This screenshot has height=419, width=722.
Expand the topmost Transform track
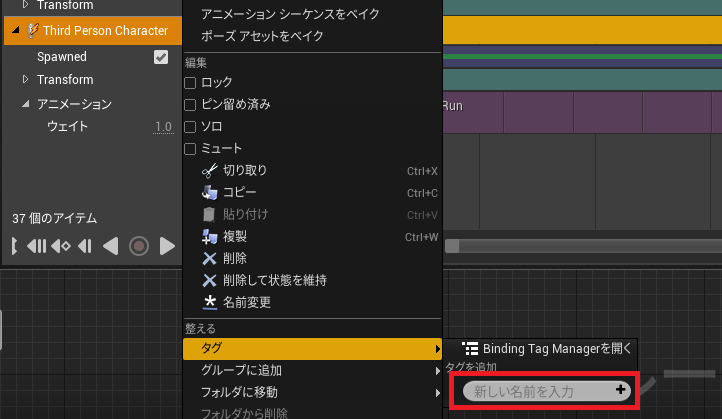pyautogui.click(x=26, y=5)
